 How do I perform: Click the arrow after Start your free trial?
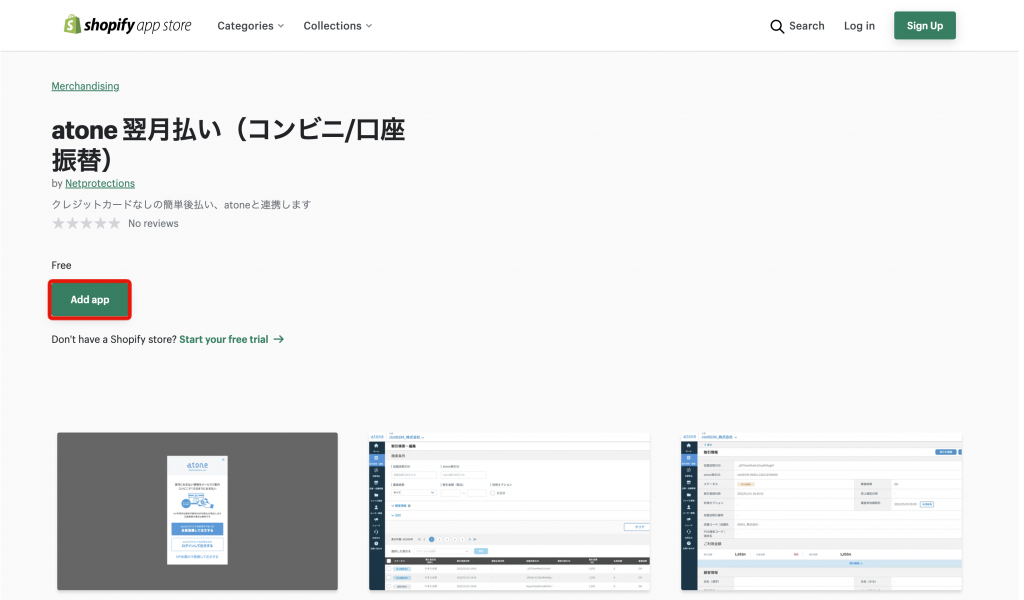click(279, 339)
